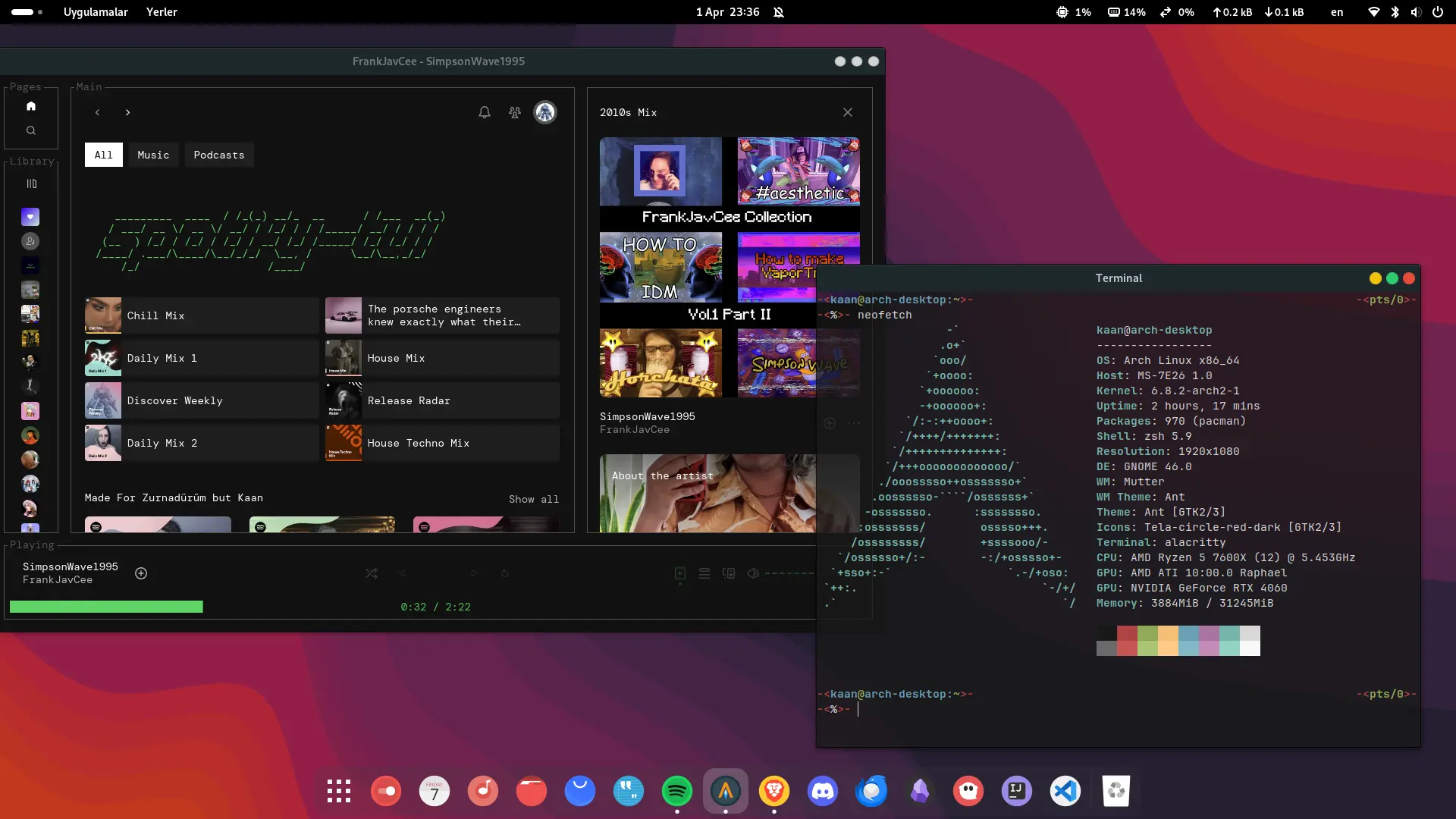The height and width of the screenshot is (819, 1456).
Task: Go forward using the right chevron
Action: (x=127, y=112)
